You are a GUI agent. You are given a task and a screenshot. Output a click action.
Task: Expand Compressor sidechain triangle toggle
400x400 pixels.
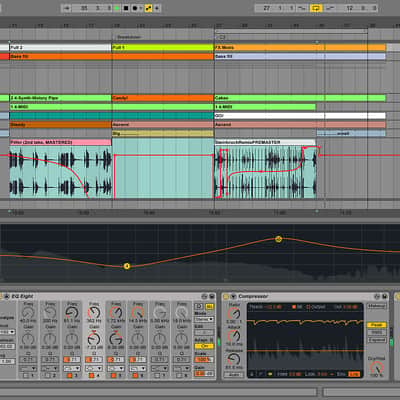[x=233, y=296]
